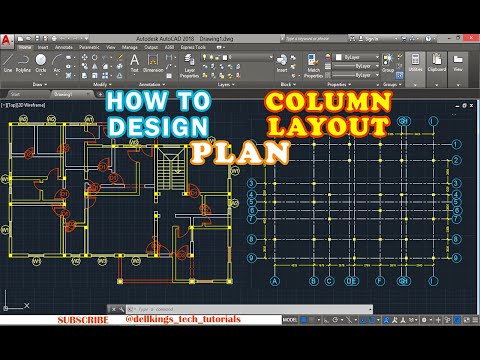Click the keyword search field
The width and height of the screenshot is (480, 360).
315,39
